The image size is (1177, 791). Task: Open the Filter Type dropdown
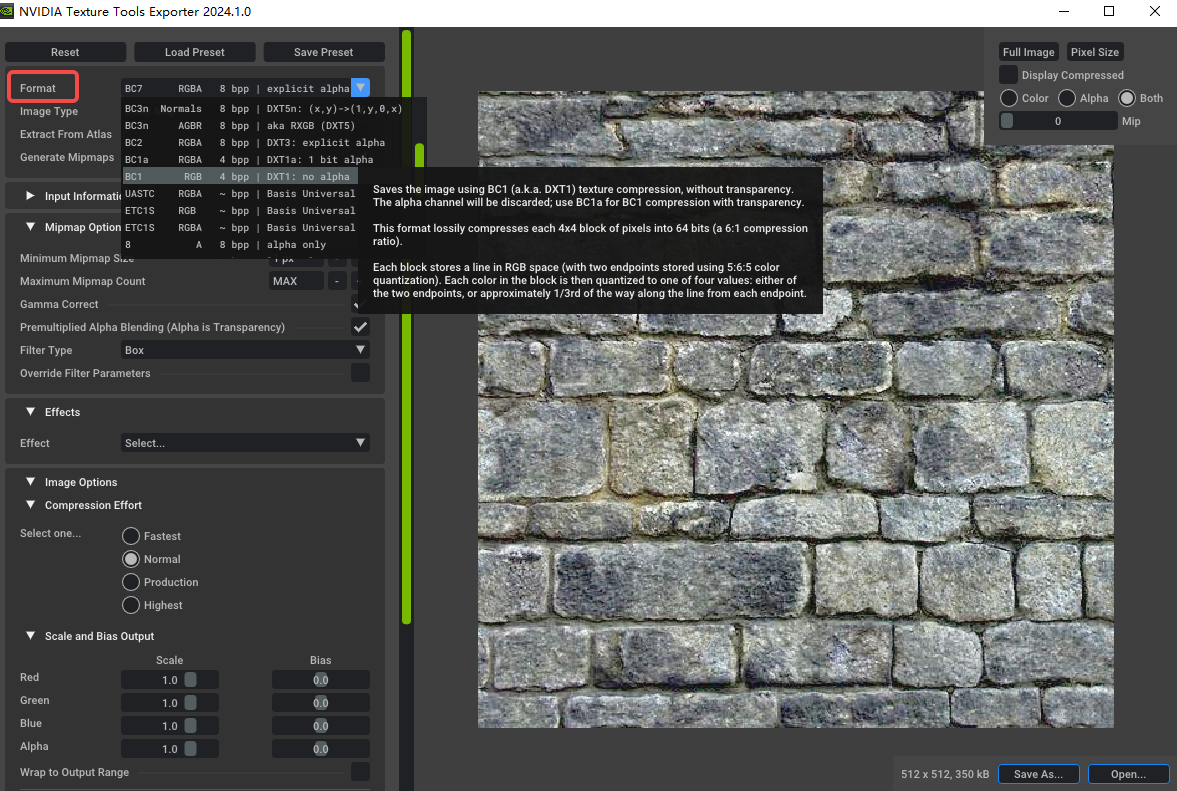245,350
